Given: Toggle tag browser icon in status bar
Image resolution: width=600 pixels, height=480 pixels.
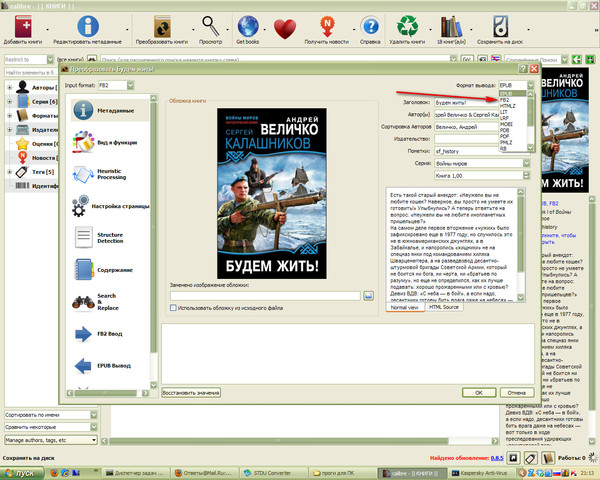Looking at the screenshot, I should pos(530,458).
